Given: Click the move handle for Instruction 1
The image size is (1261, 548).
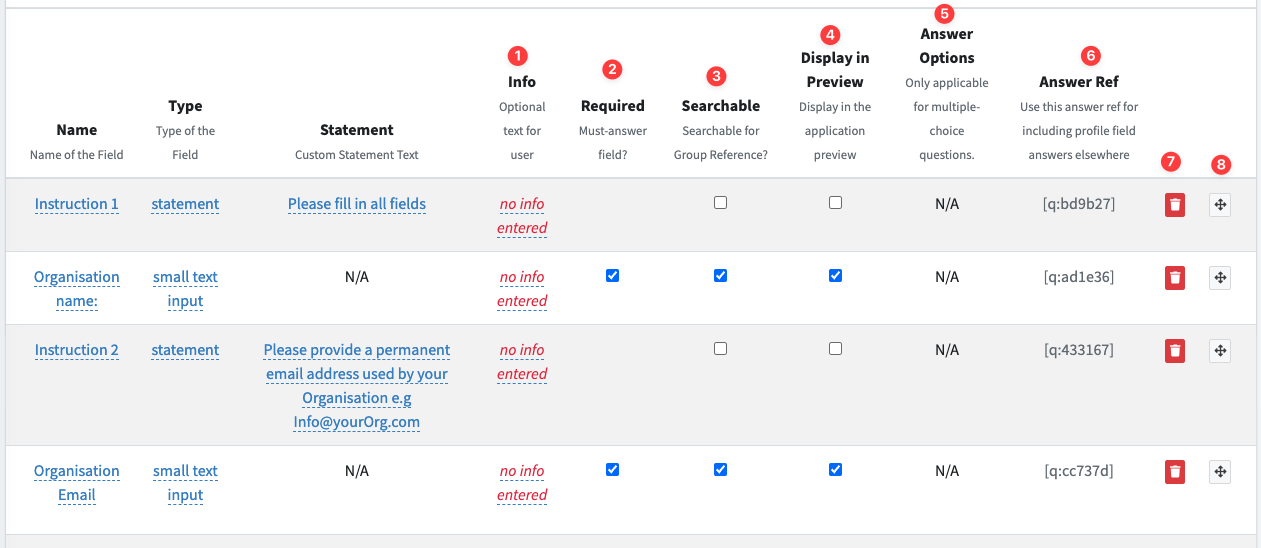Looking at the screenshot, I should click(1220, 205).
